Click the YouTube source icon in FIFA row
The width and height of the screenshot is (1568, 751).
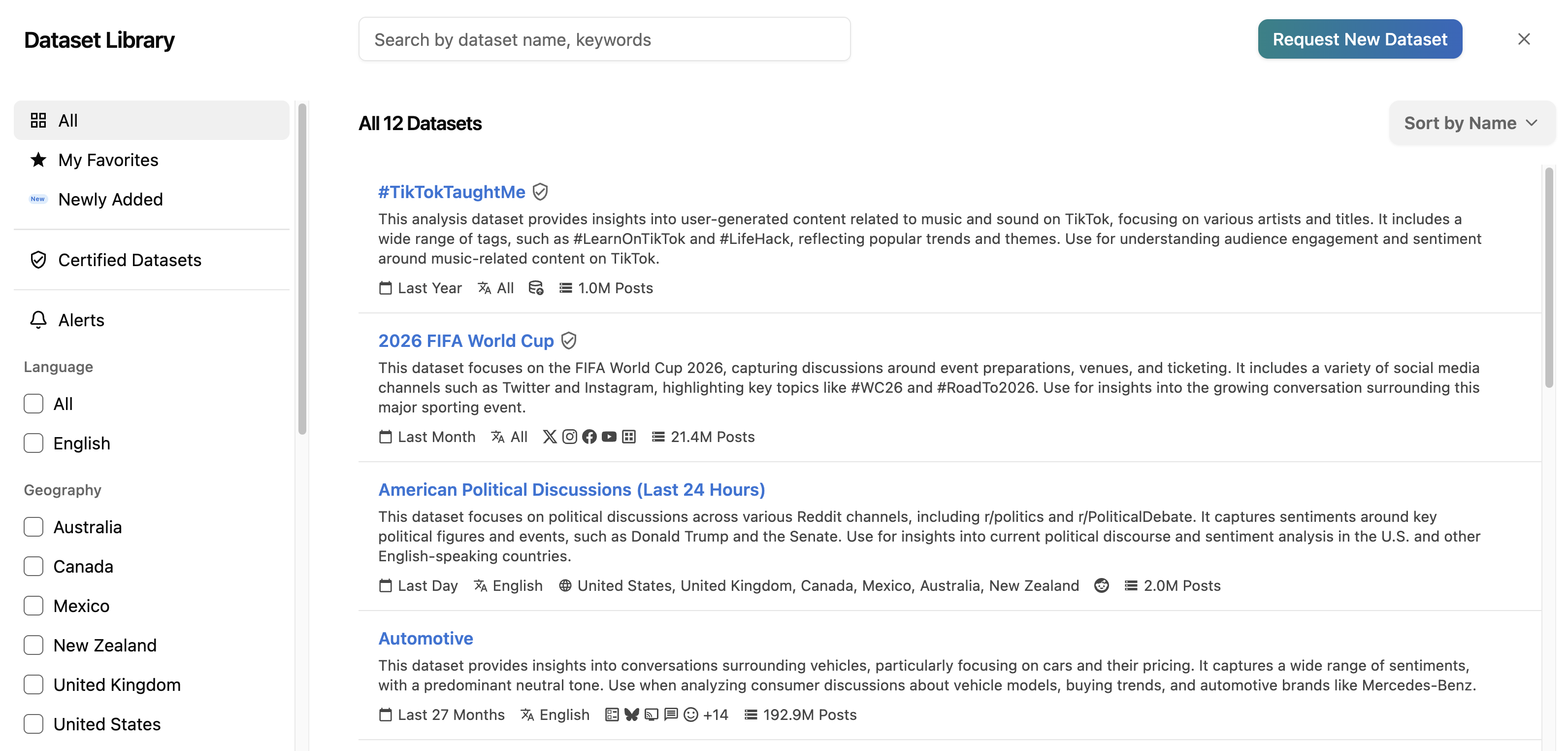tap(609, 437)
